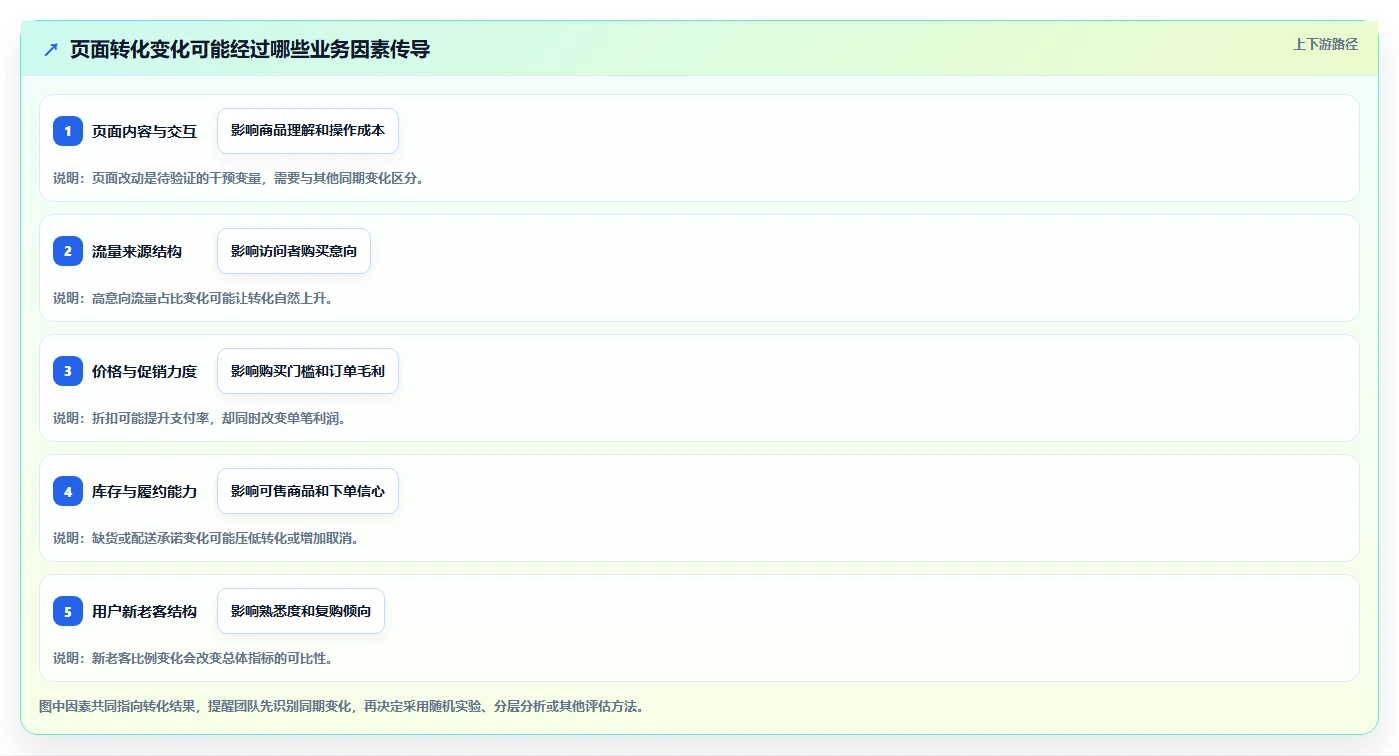Click number badge 1 for 页面内容与交互
1399x756 pixels.
coord(68,131)
